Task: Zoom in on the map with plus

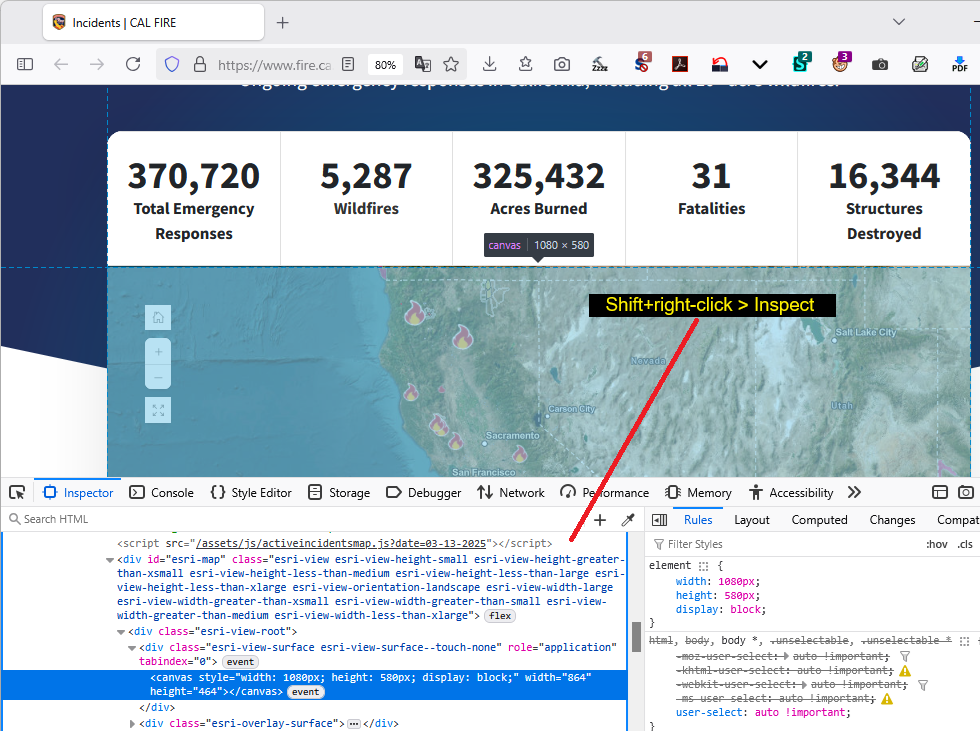Action: pos(158,352)
